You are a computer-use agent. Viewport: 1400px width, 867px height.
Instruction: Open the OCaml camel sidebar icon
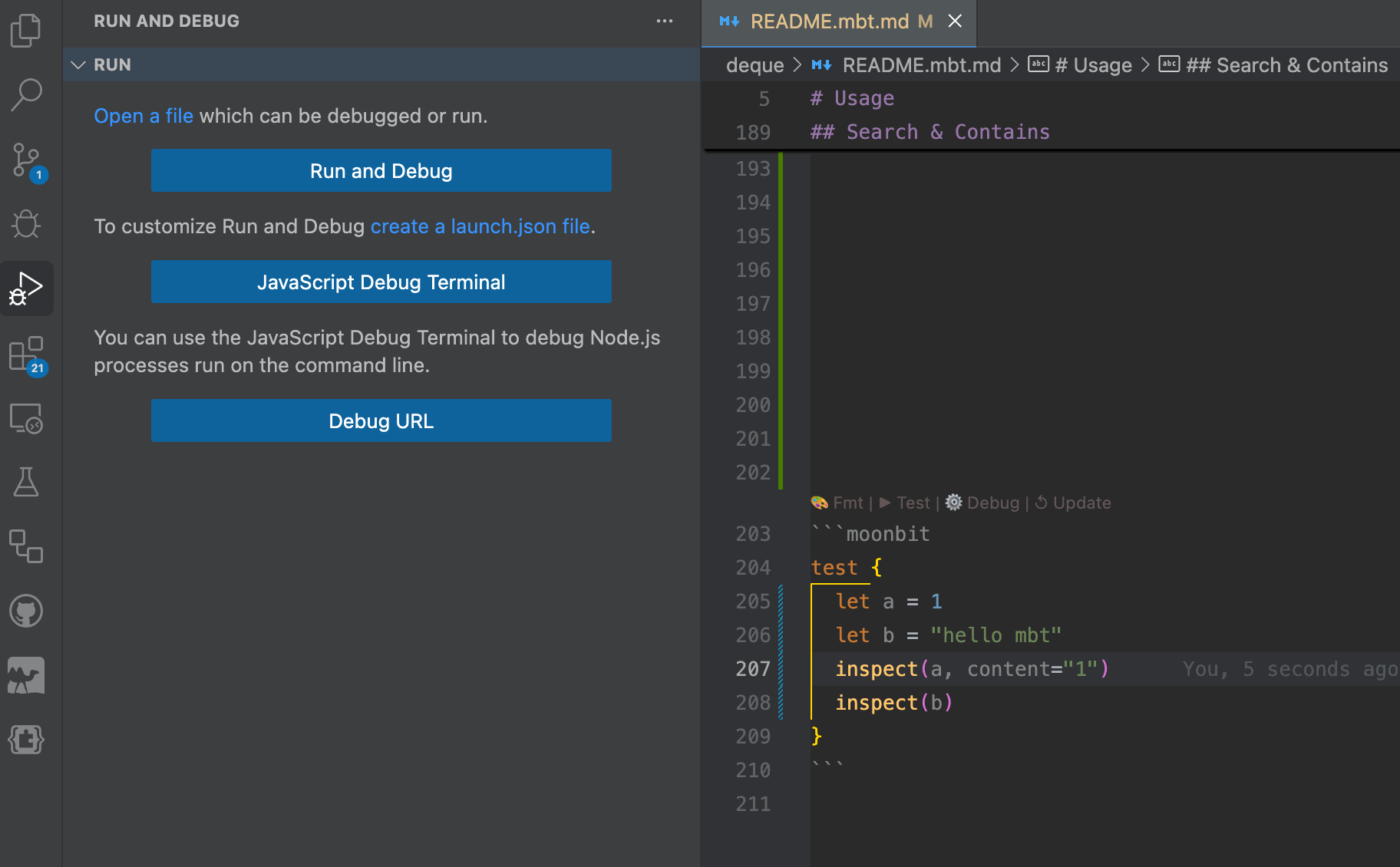(x=28, y=675)
